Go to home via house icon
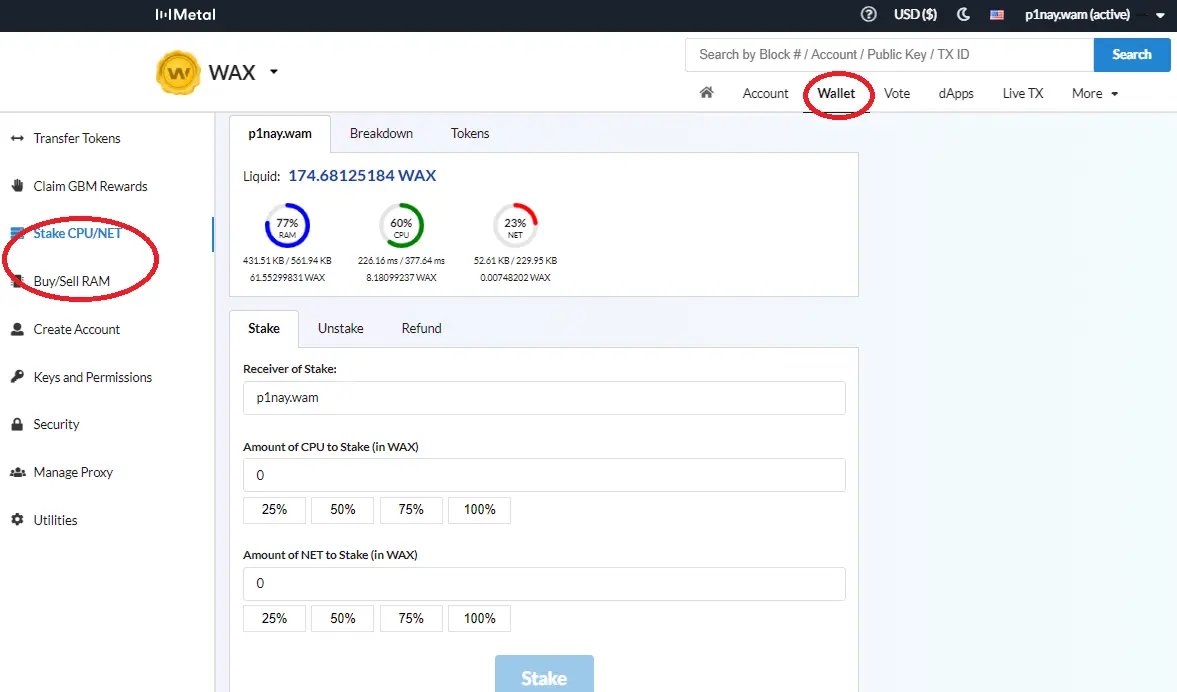 tap(706, 92)
